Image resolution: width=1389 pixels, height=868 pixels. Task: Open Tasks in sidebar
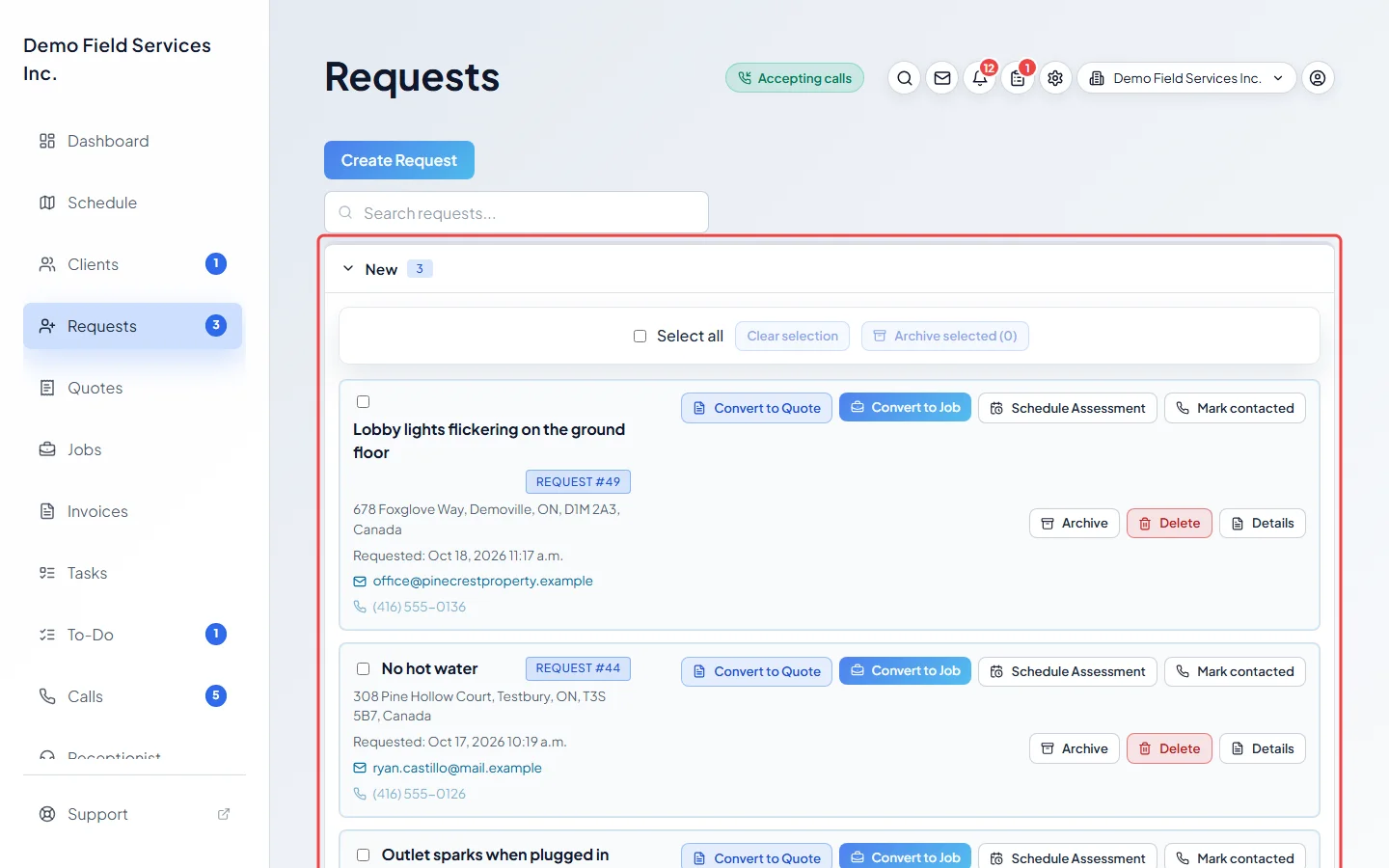(x=132, y=573)
